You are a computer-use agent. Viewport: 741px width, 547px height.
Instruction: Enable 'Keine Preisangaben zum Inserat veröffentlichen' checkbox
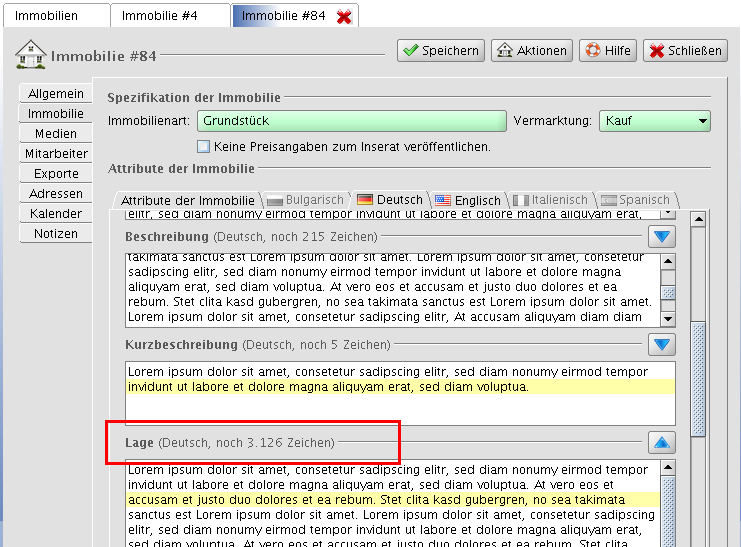click(202, 147)
